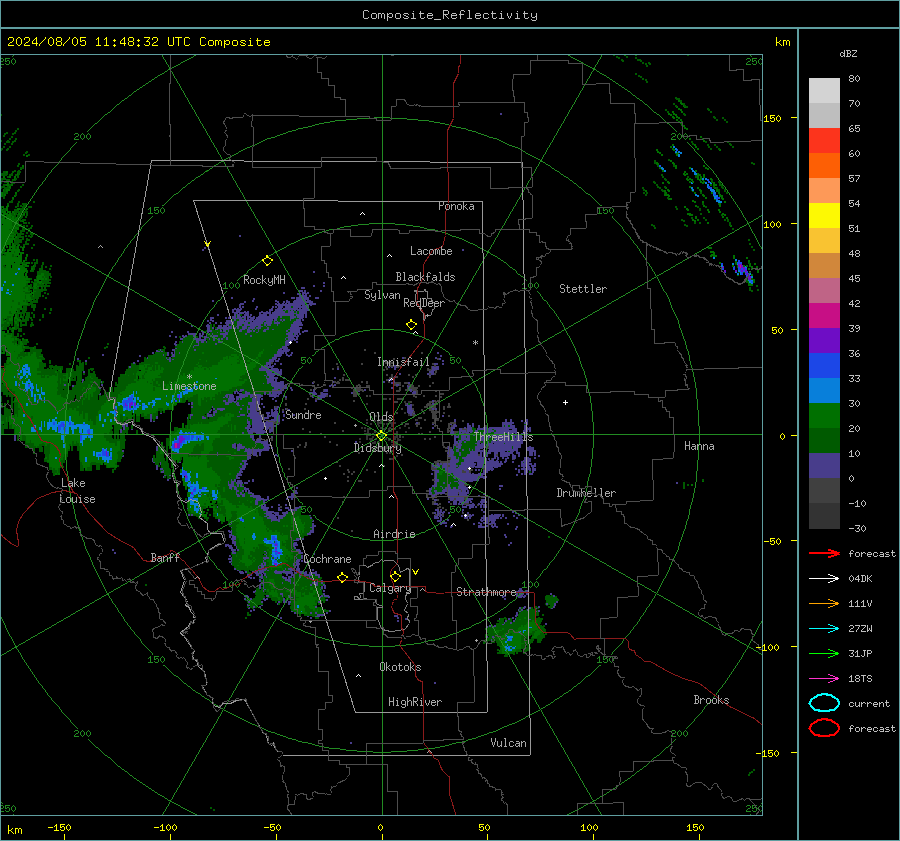
Task: Click the Airdrie city label
Action: tap(394, 534)
